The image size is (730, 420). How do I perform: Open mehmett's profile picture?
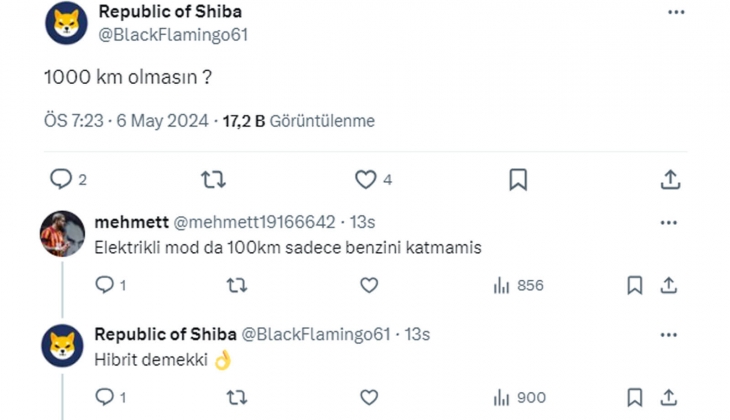[x=62, y=234]
